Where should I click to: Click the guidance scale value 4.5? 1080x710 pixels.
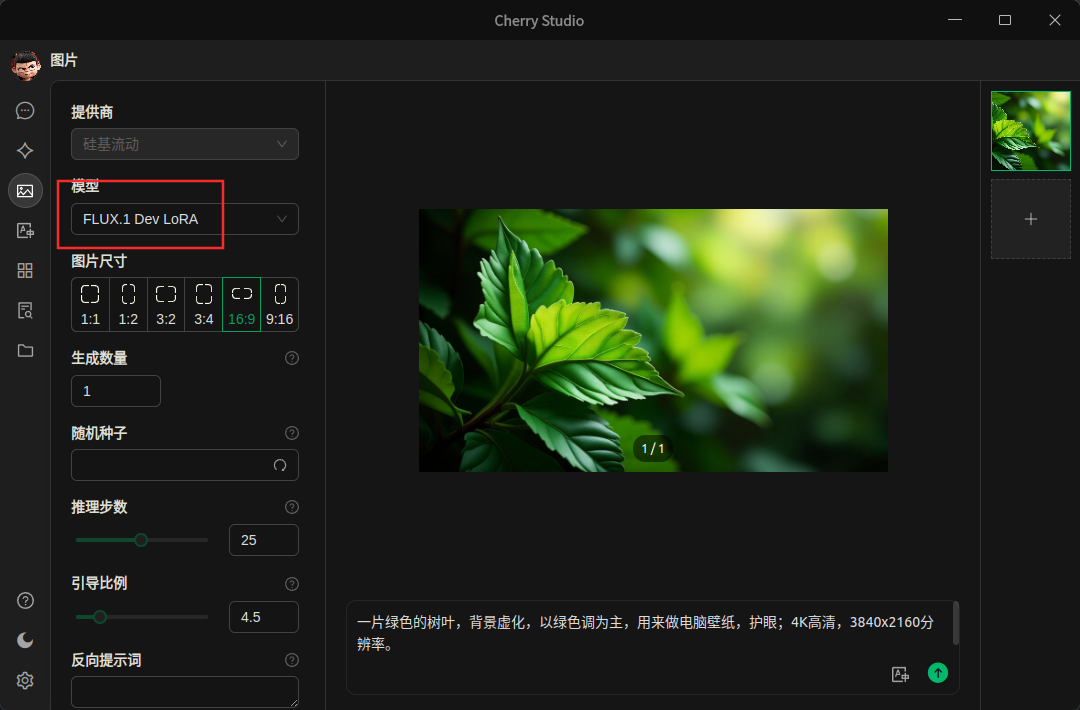(264, 617)
